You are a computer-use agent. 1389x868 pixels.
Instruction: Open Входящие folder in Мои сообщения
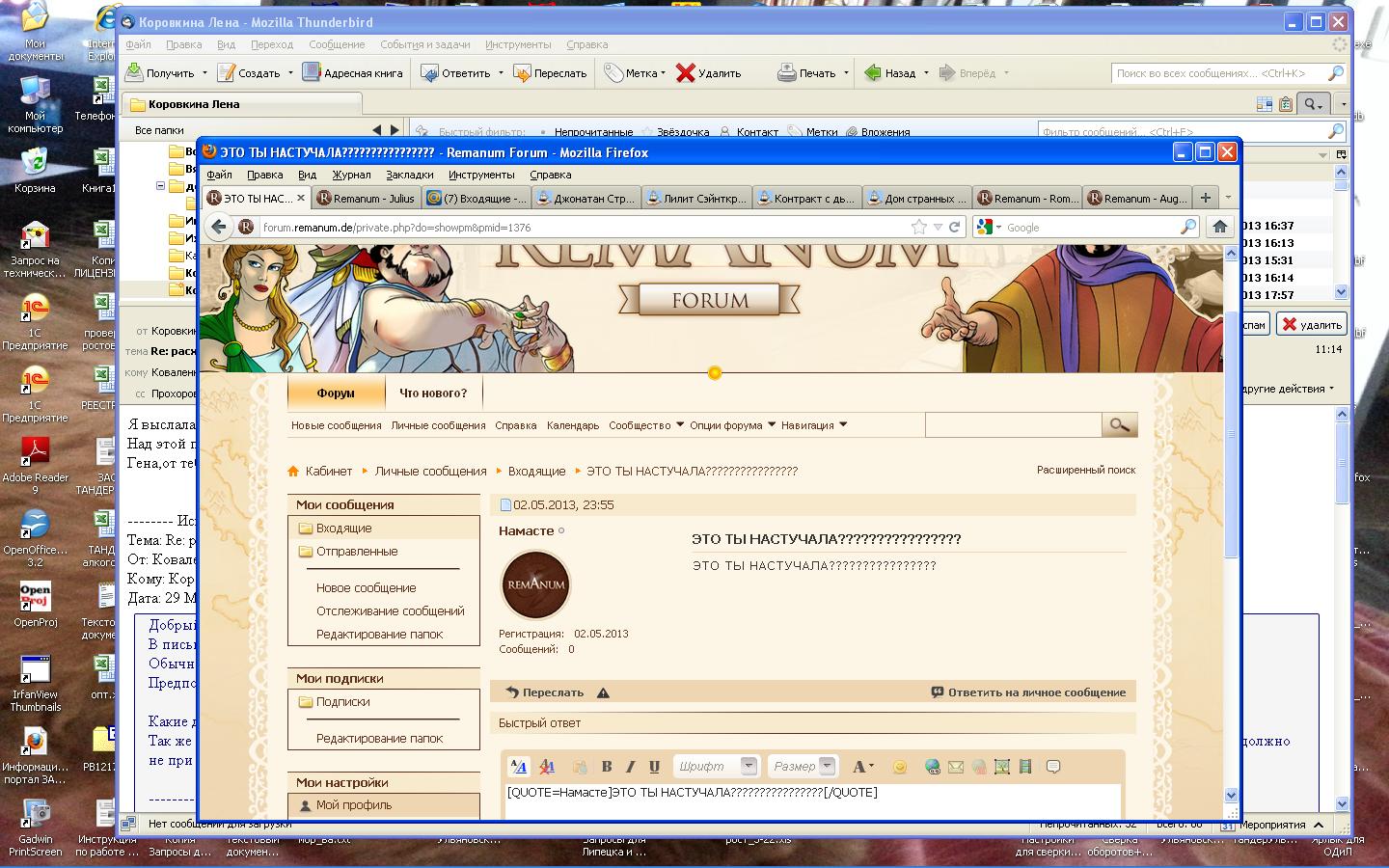pos(344,529)
